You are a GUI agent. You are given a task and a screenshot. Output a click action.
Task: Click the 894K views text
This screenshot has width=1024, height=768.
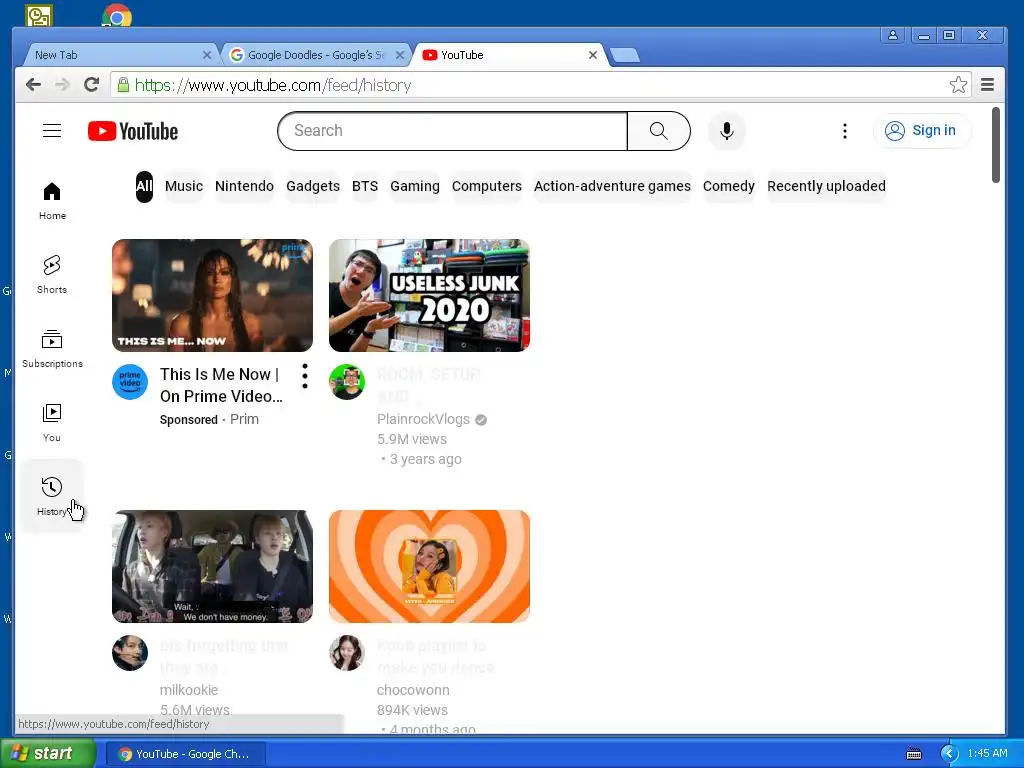tap(412, 710)
